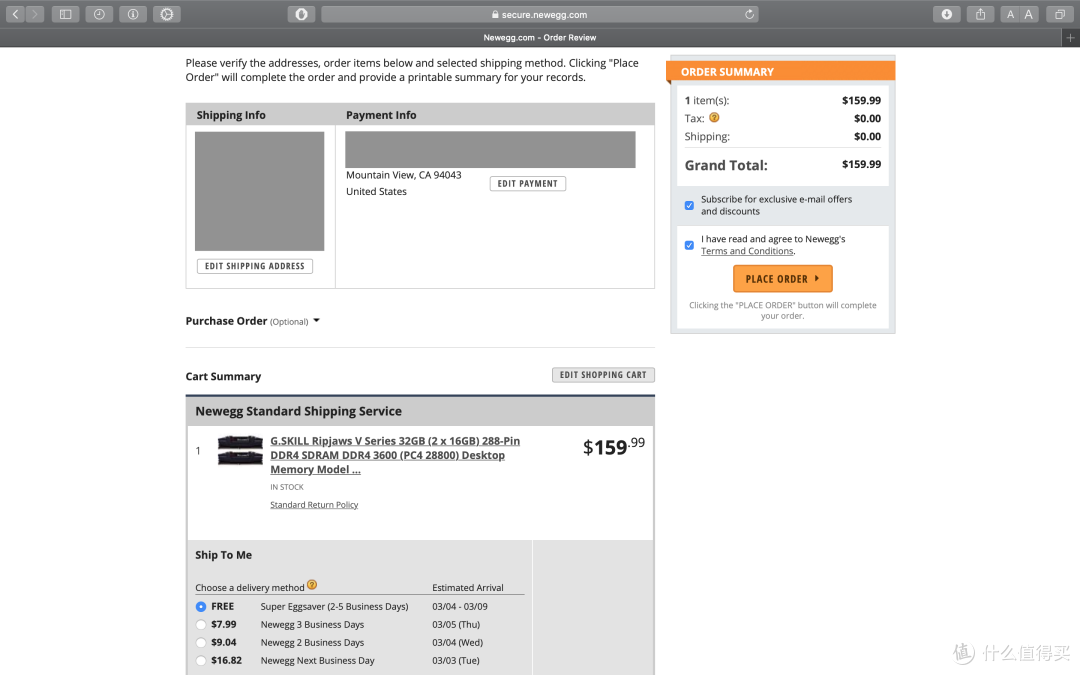
Task: Click the 03/04 - 03/09 estimated arrival text
Action: (459, 607)
